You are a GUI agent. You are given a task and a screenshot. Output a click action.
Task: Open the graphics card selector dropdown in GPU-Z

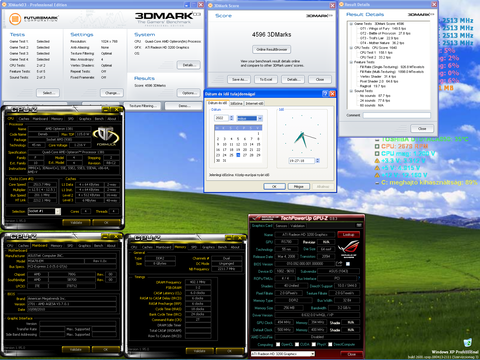pyautogui.click(x=283, y=354)
